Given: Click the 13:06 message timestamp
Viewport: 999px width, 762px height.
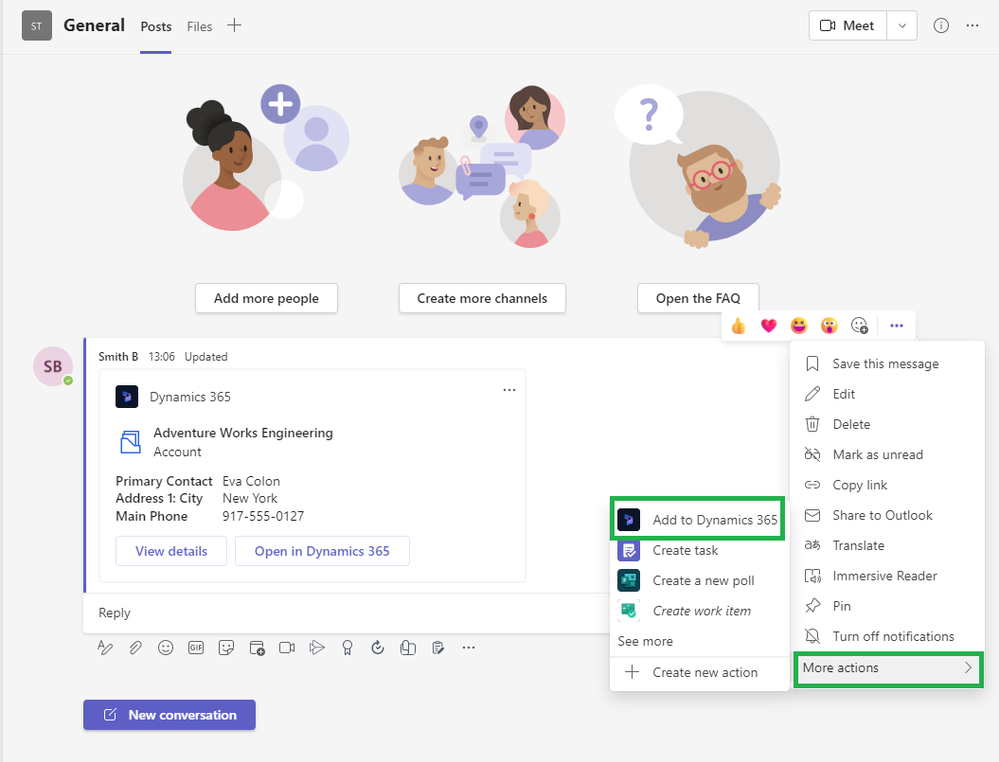Looking at the screenshot, I should click(162, 357).
